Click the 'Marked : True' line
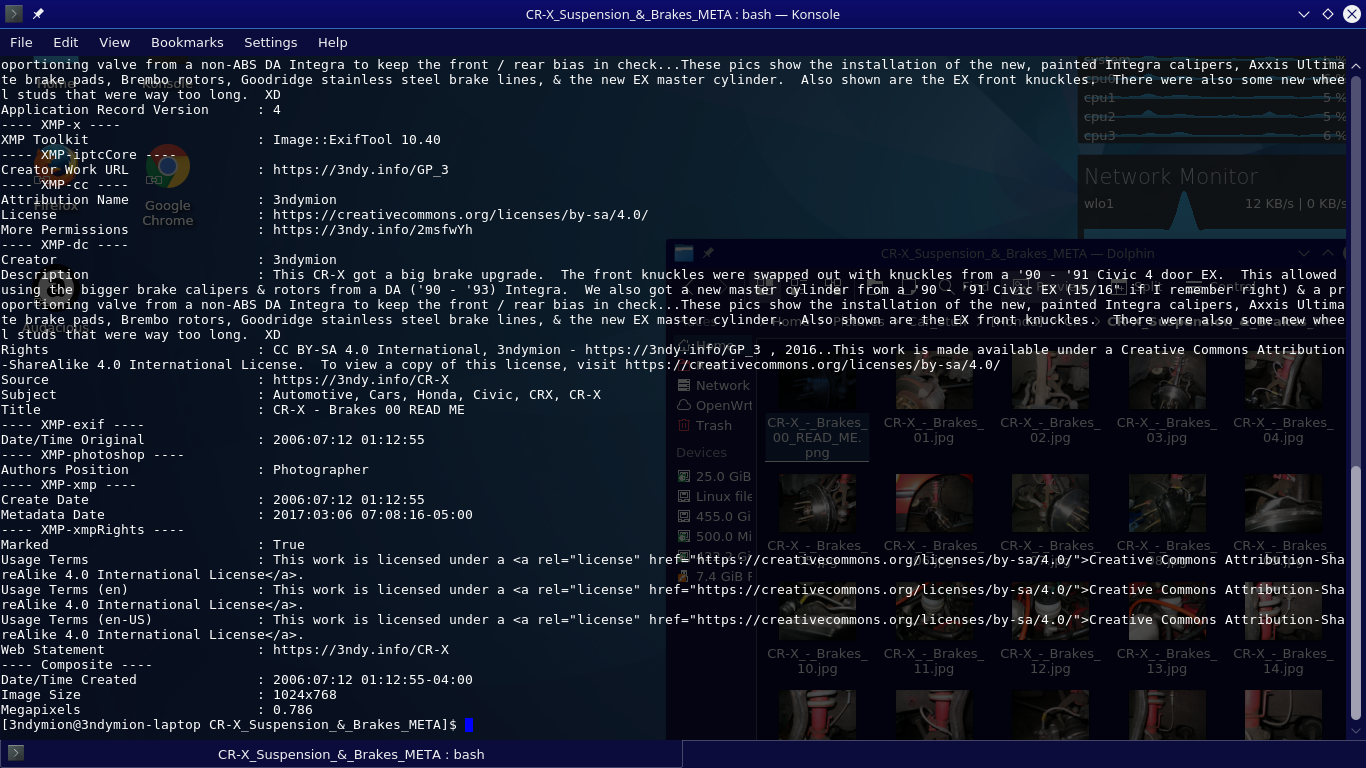 [x=153, y=545]
